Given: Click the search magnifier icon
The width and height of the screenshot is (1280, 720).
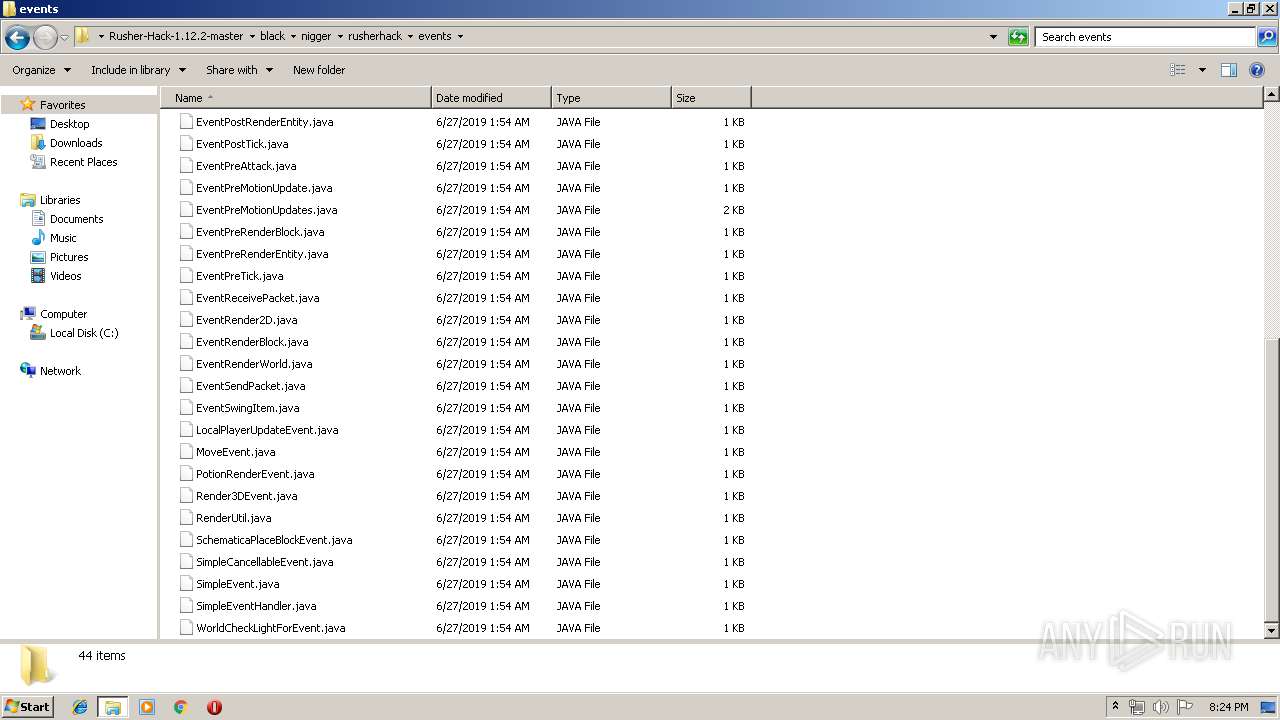Looking at the screenshot, I should 1267,37.
